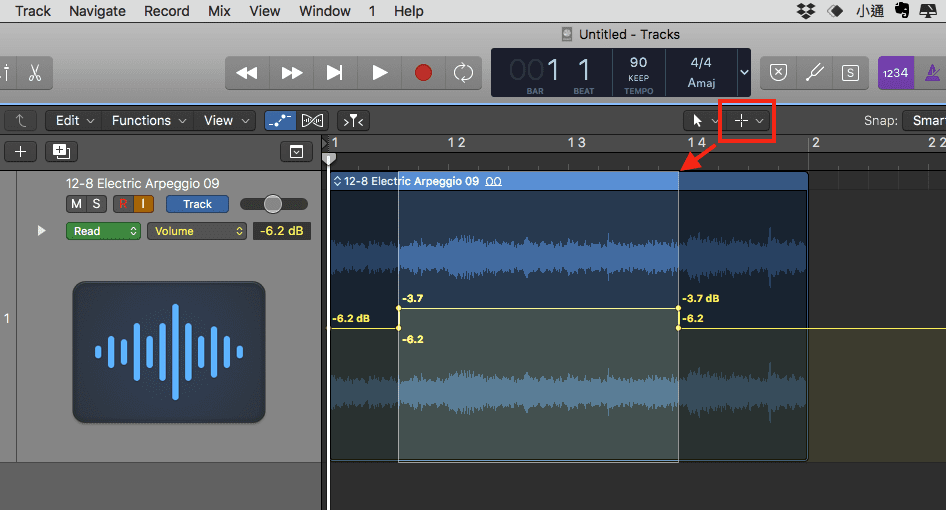Open the Read automation mode menu
Viewport: 946px width, 510px height.
(103, 231)
